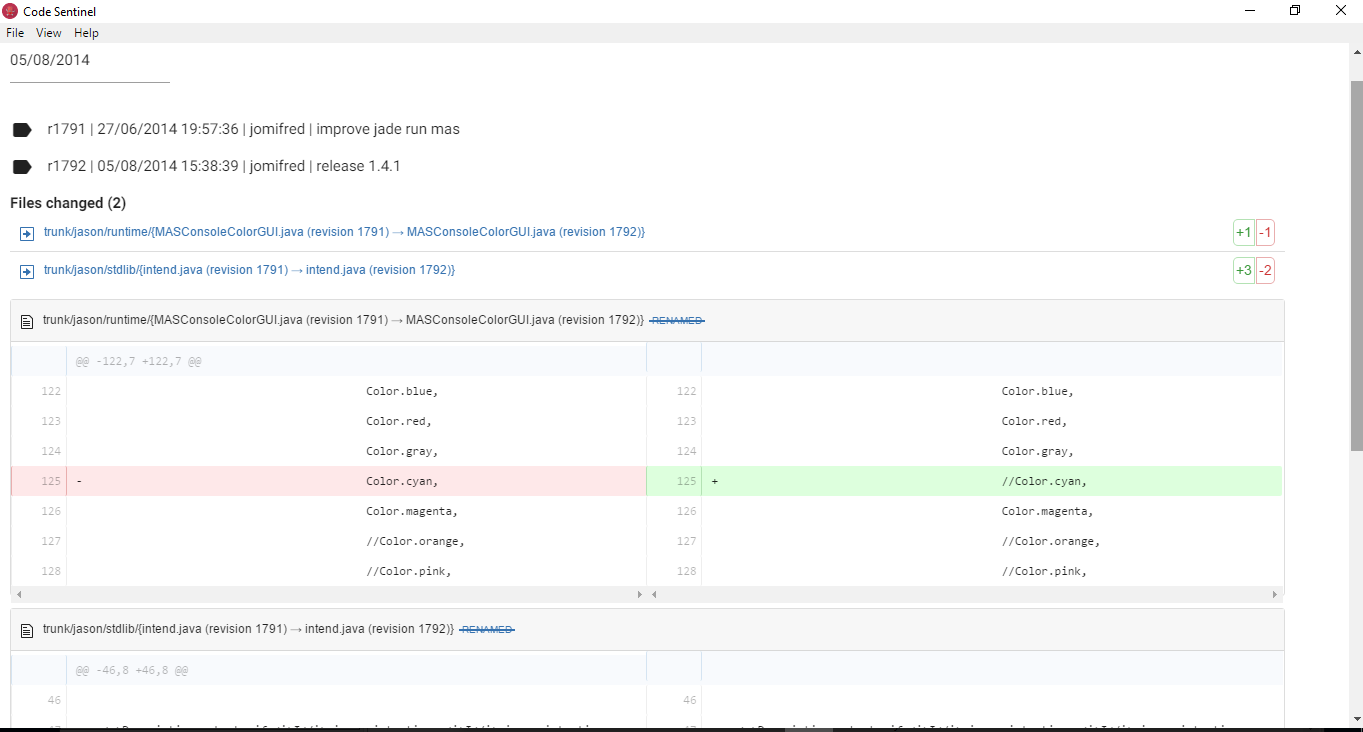The width and height of the screenshot is (1363, 732).
Task: Click the -2 deletions badge for intend.java
Action: [1265, 271]
